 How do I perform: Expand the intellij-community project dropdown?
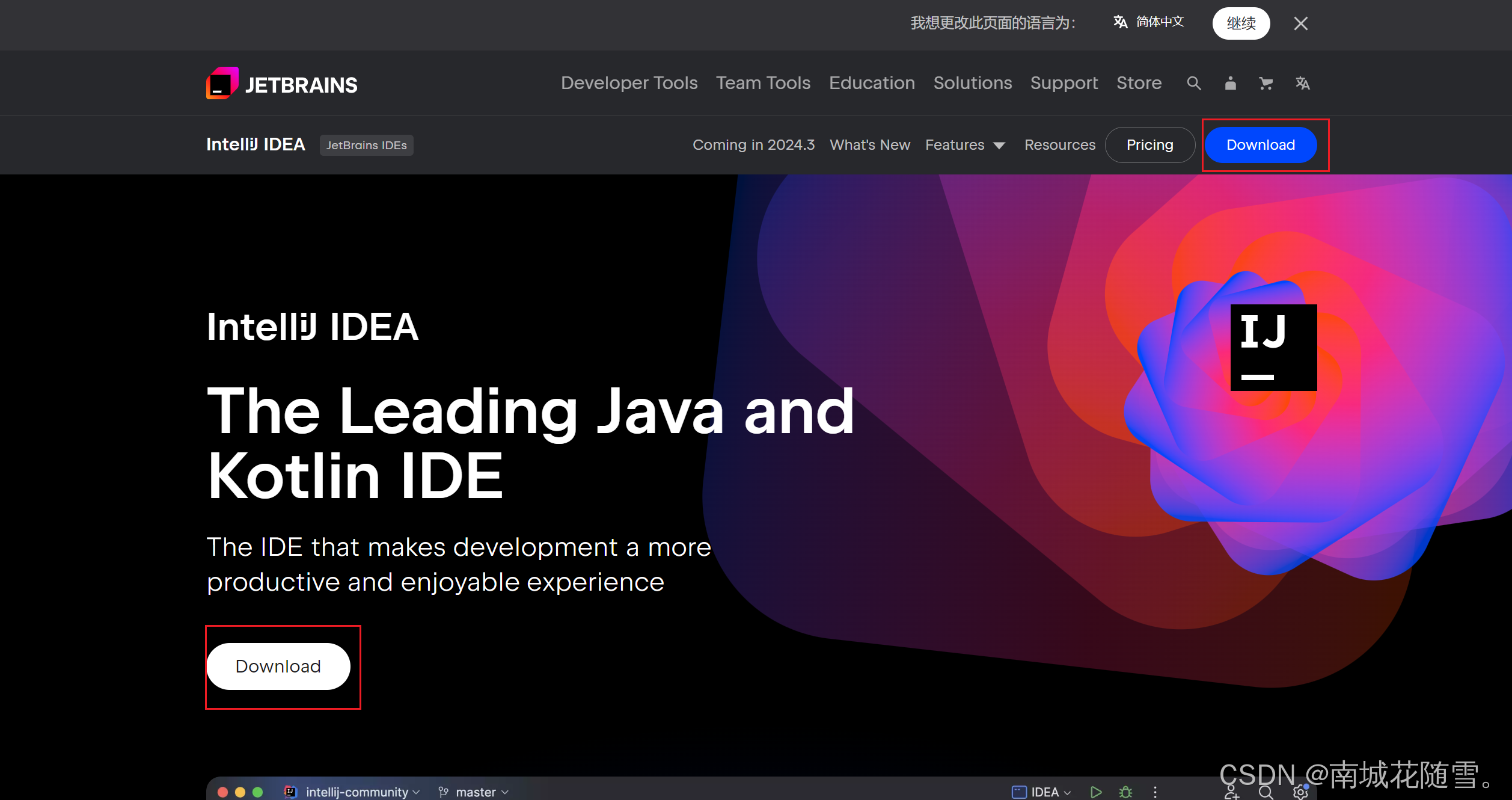pyautogui.click(x=362, y=792)
